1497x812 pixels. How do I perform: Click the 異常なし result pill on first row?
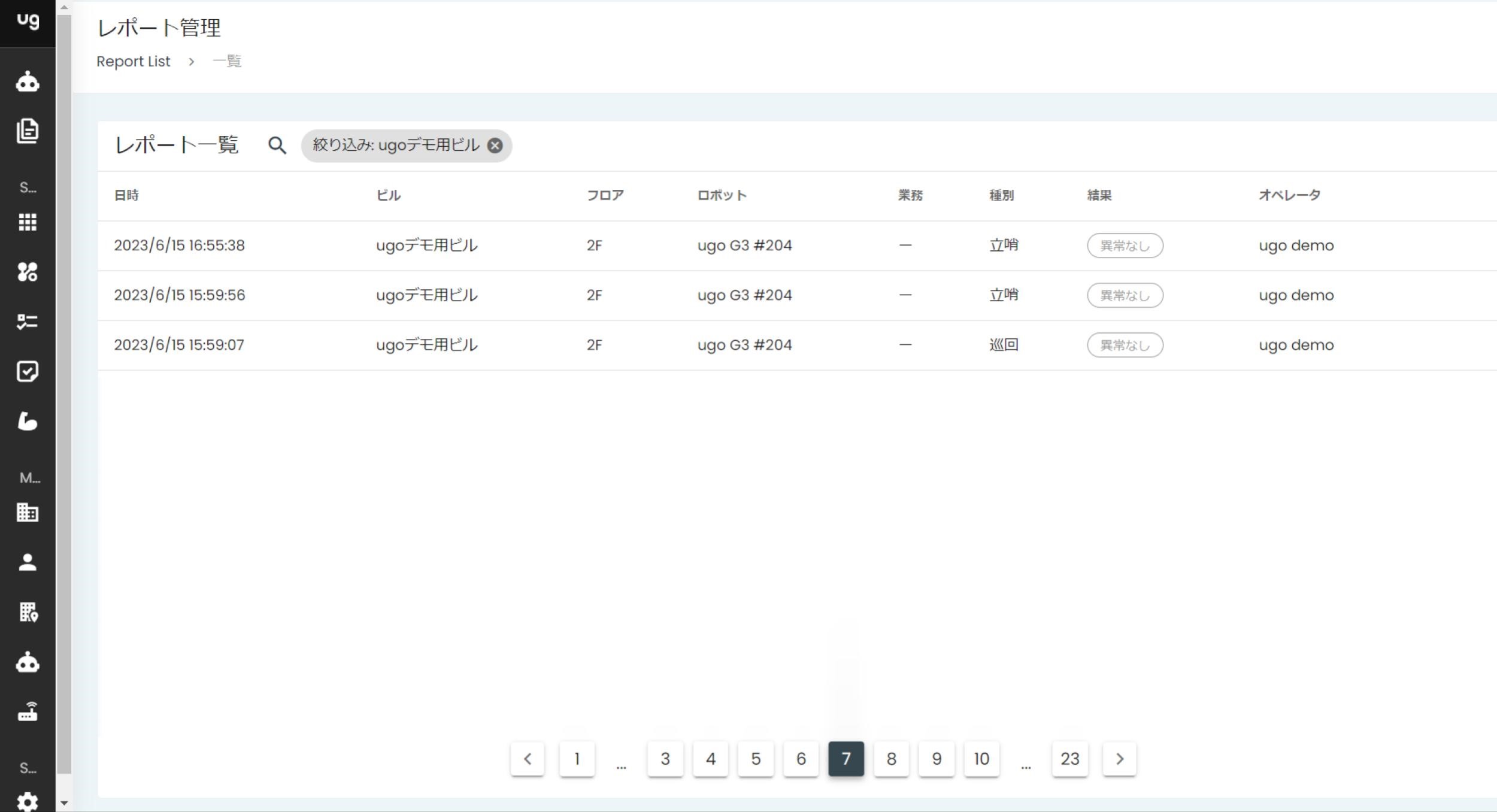1125,245
